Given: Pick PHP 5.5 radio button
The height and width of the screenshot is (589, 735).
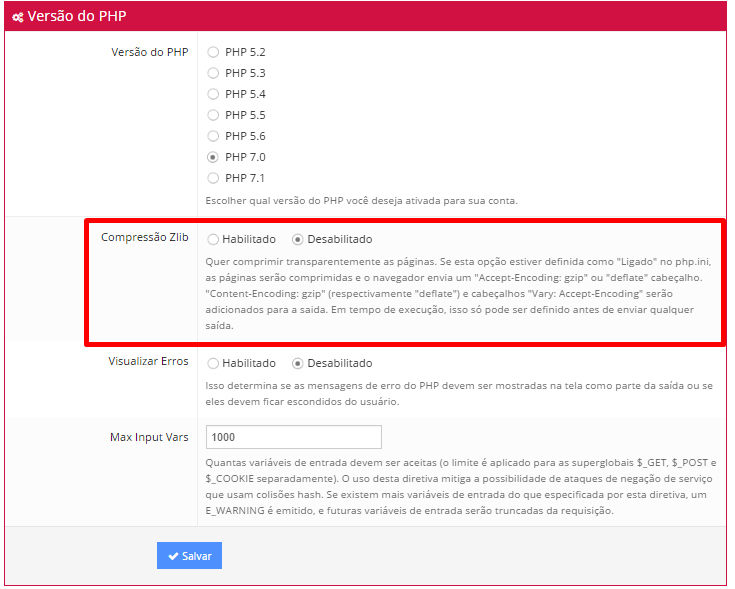Looking at the screenshot, I should pyautogui.click(x=213, y=115).
